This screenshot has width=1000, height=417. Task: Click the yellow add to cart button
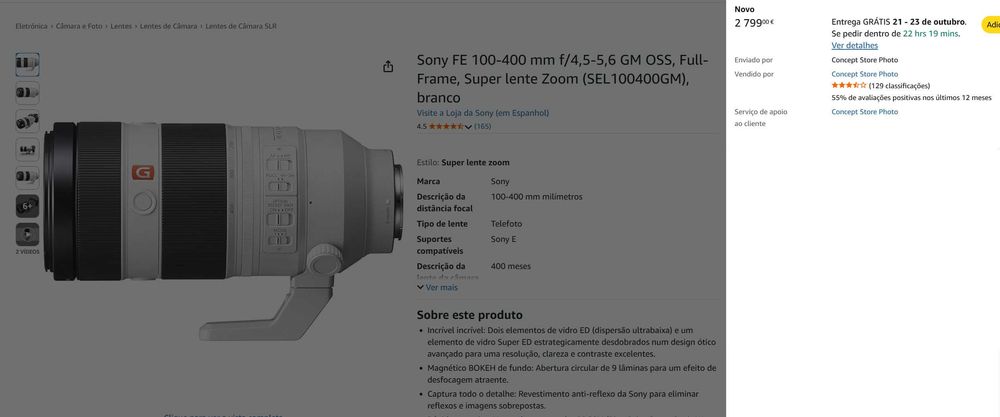pyautogui.click(x=990, y=25)
